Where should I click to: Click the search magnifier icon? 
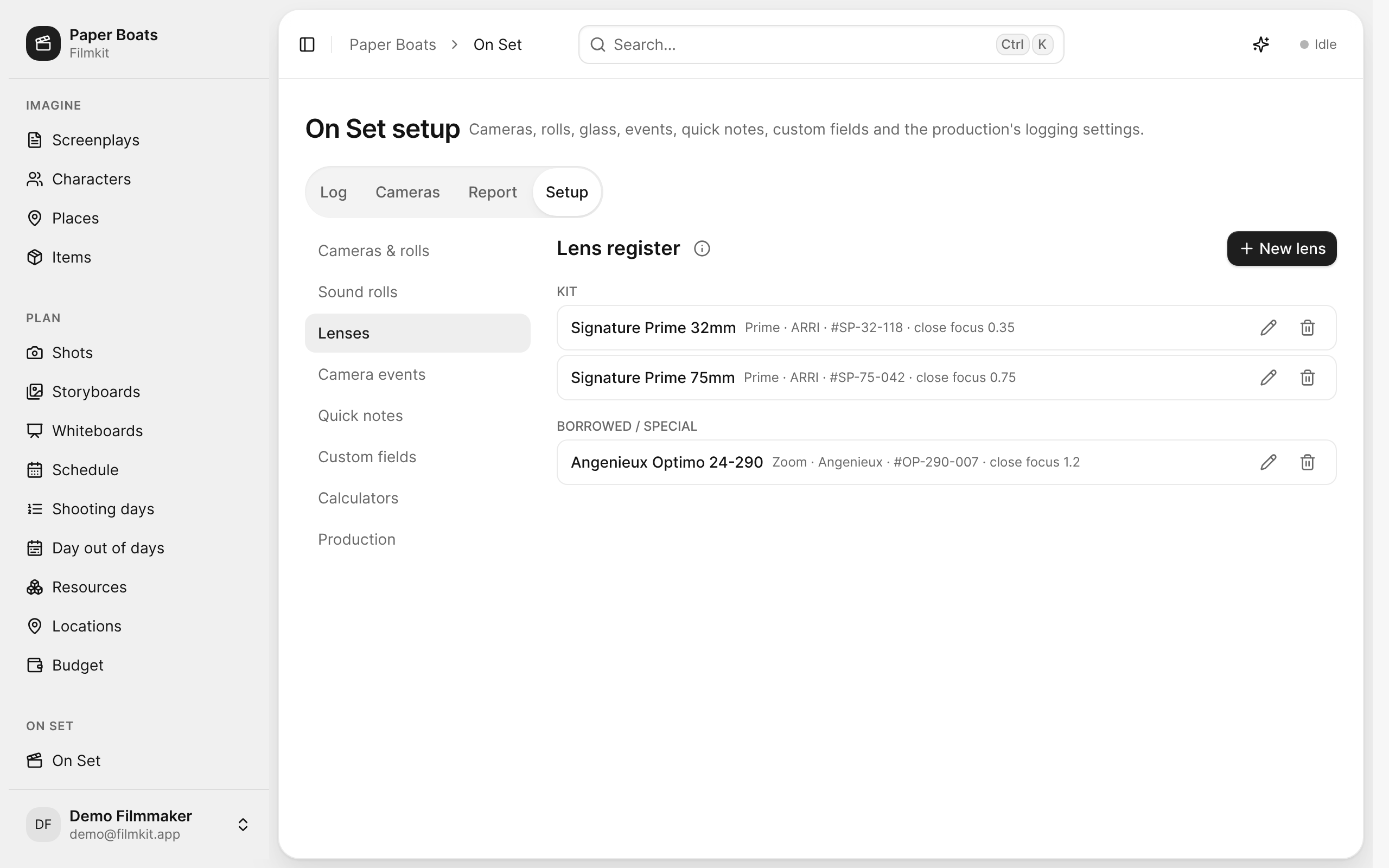pyautogui.click(x=598, y=44)
